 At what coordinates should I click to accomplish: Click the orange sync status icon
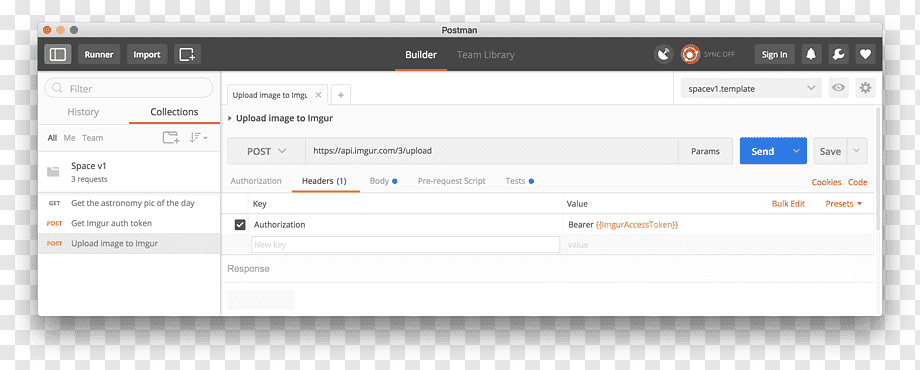pos(690,55)
